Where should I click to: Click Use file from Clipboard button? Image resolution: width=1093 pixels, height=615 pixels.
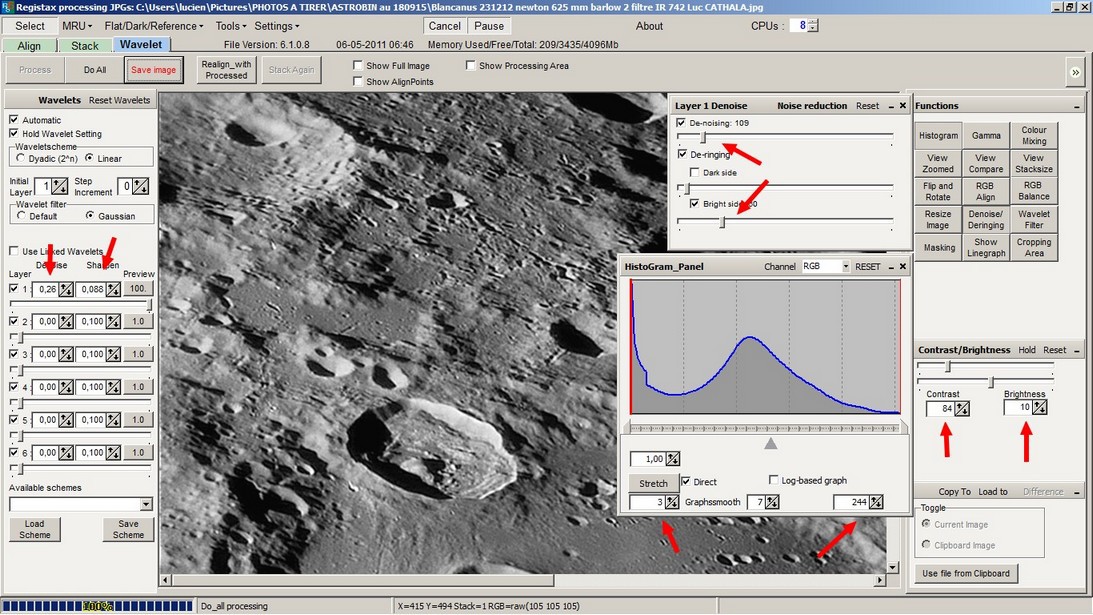(965, 573)
